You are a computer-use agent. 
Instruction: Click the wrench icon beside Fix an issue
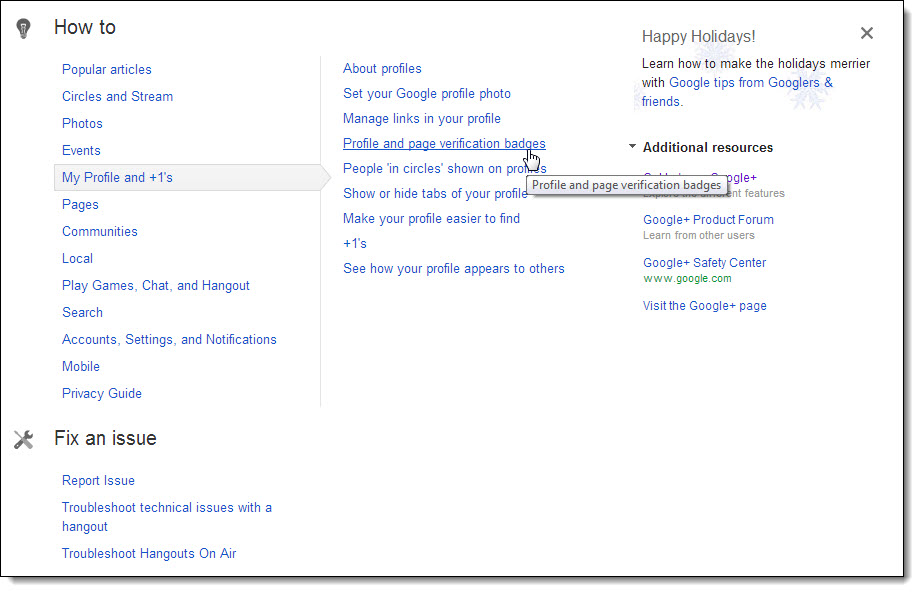[x=23, y=440]
